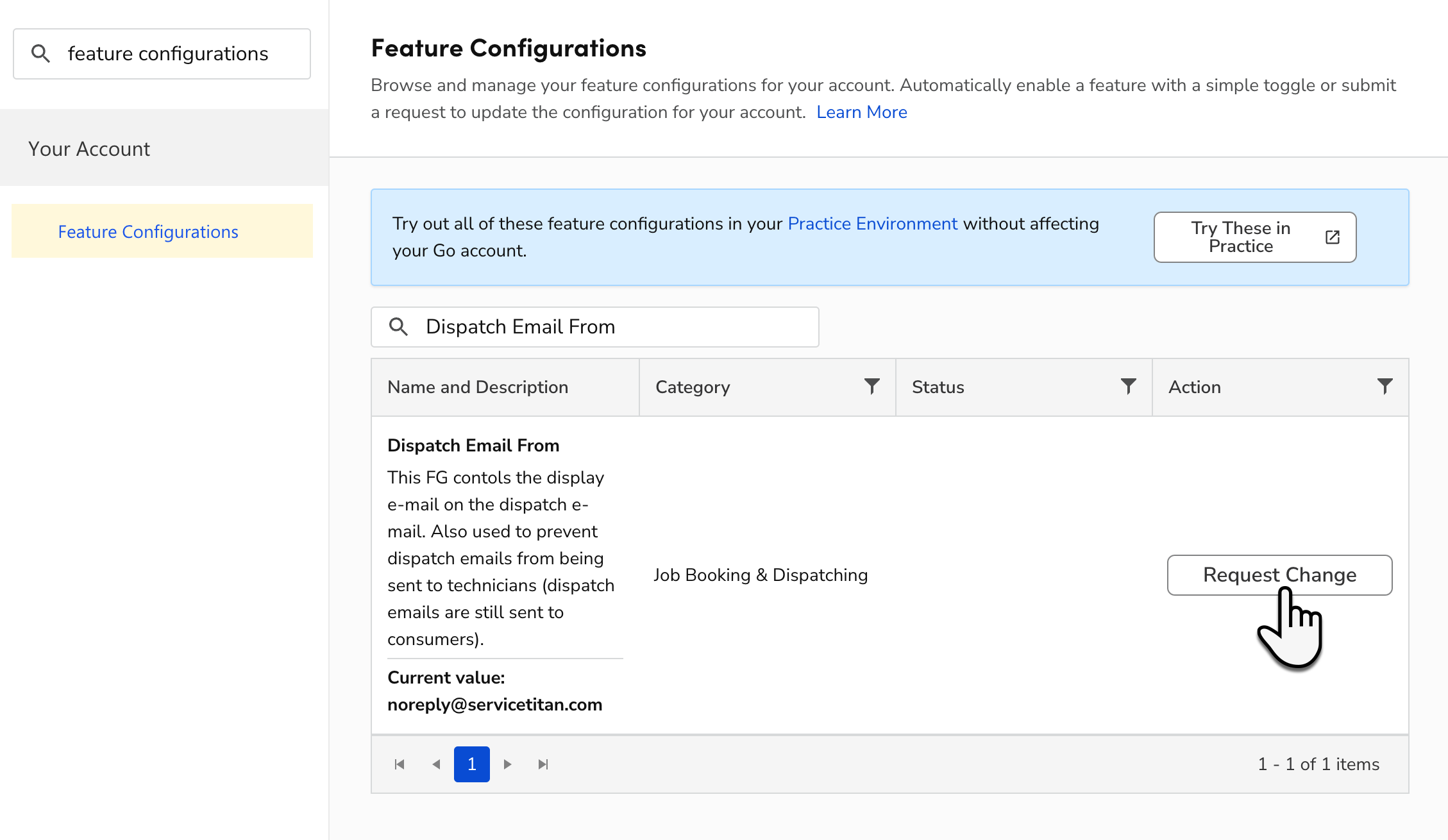Click the previous page arrow
The width and height of the screenshot is (1448, 840).
pos(436,764)
